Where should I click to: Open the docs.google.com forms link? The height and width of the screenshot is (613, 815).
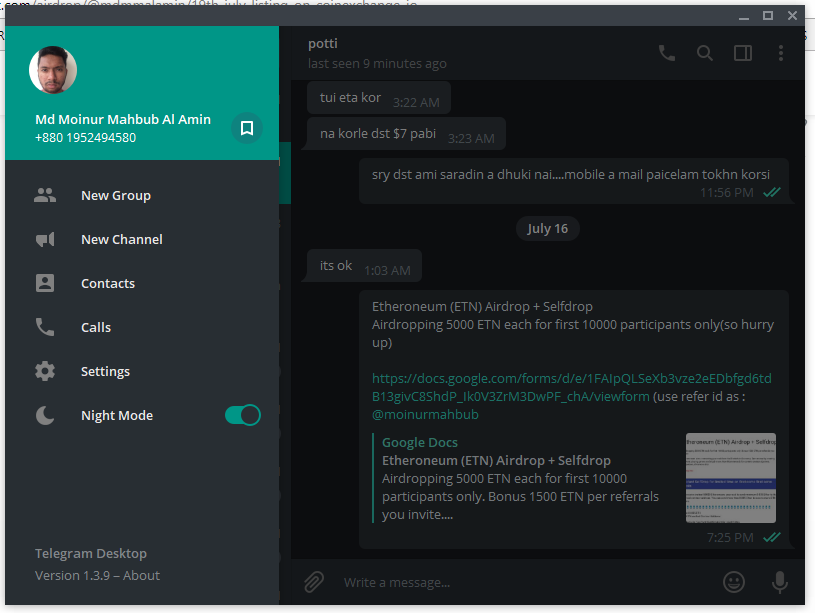[572, 387]
